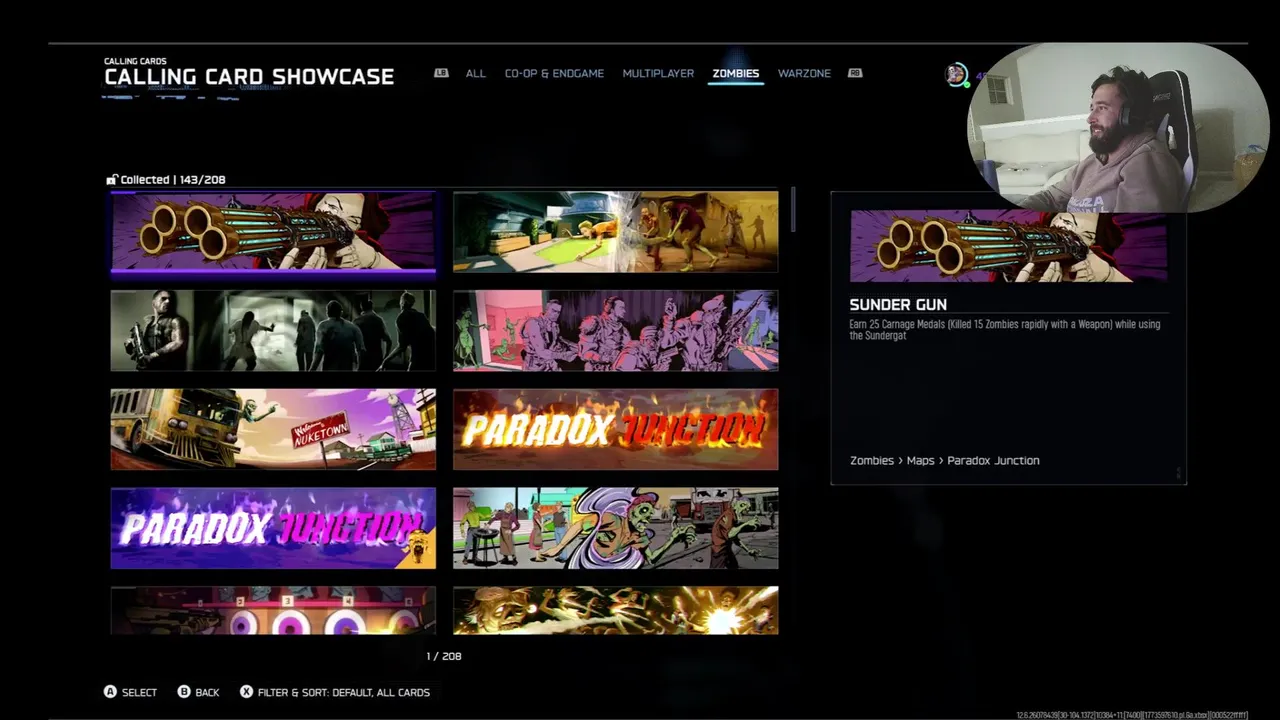The height and width of the screenshot is (720, 1280).
Task: Click the Collected 143/208 counter
Action: [x=173, y=180]
